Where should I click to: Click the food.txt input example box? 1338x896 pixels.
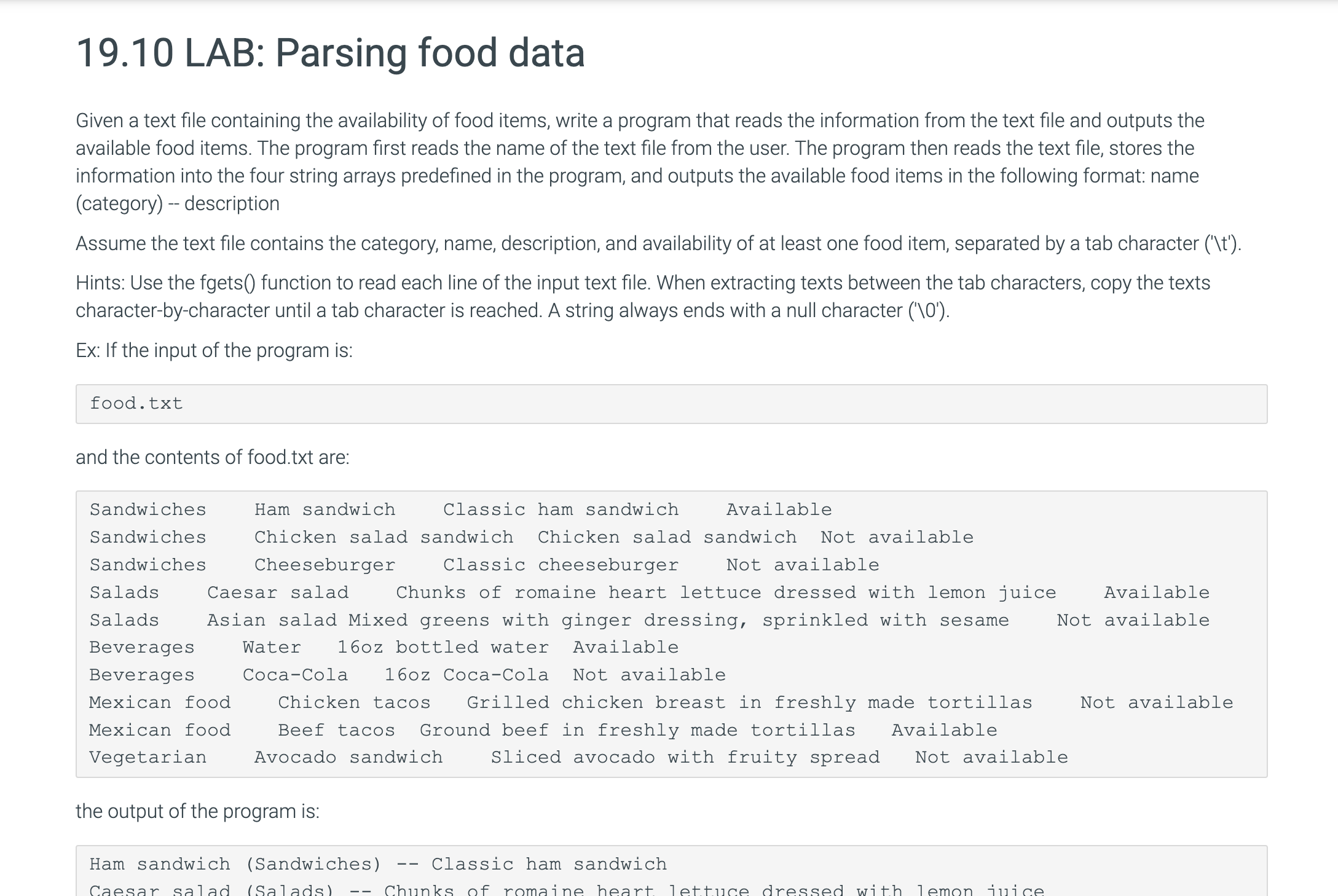tap(671, 404)
